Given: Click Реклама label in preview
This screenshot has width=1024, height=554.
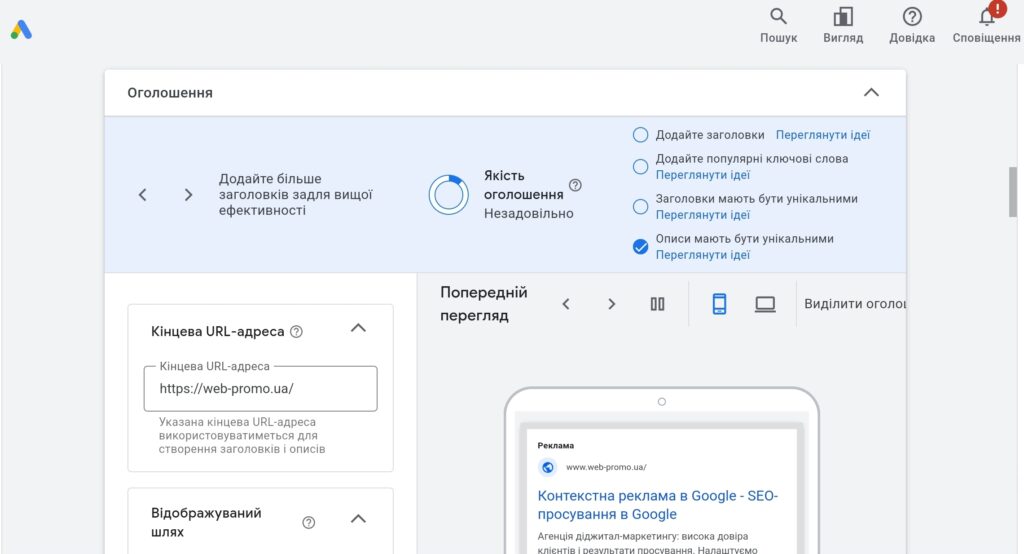Looking at the screenshot, I should point(556,446).
